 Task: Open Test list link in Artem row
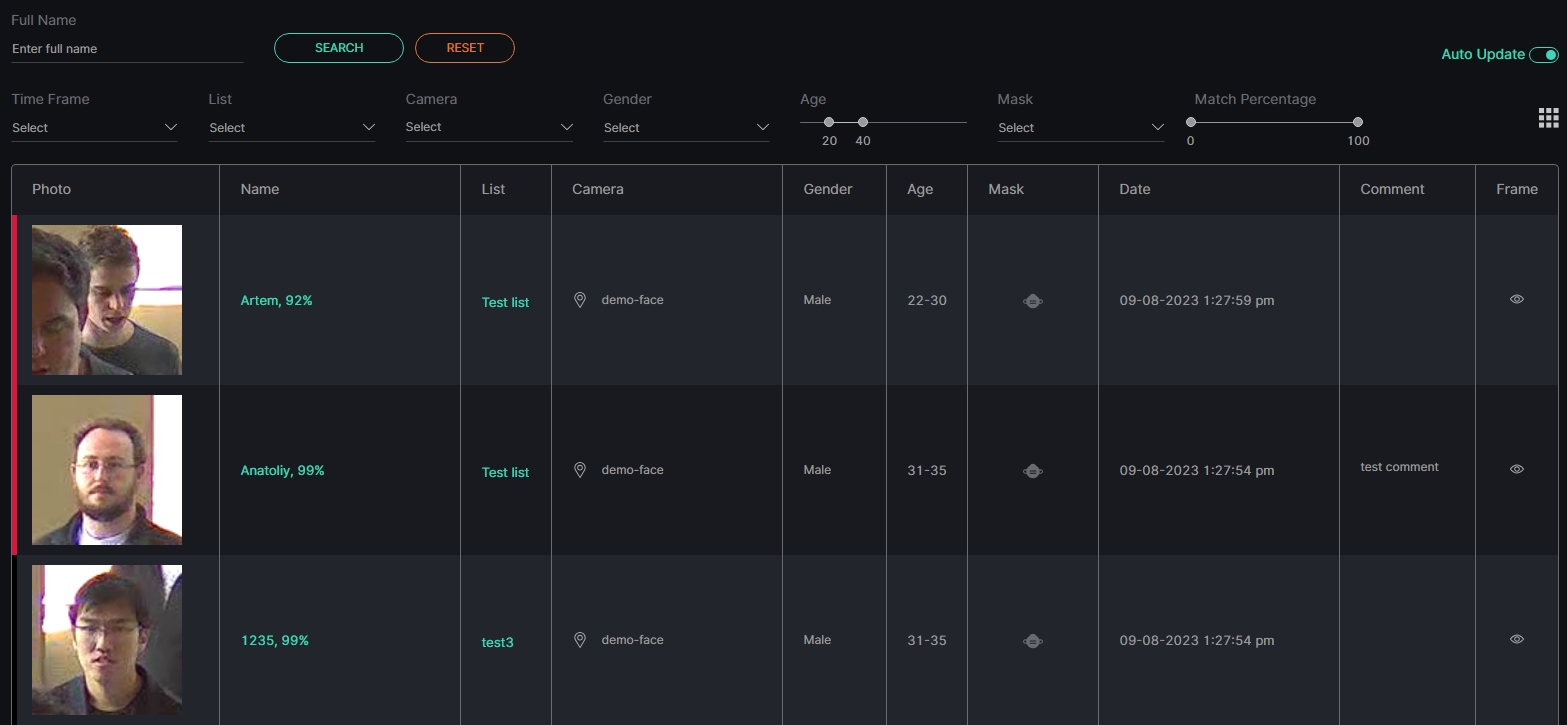coord(506,302)
